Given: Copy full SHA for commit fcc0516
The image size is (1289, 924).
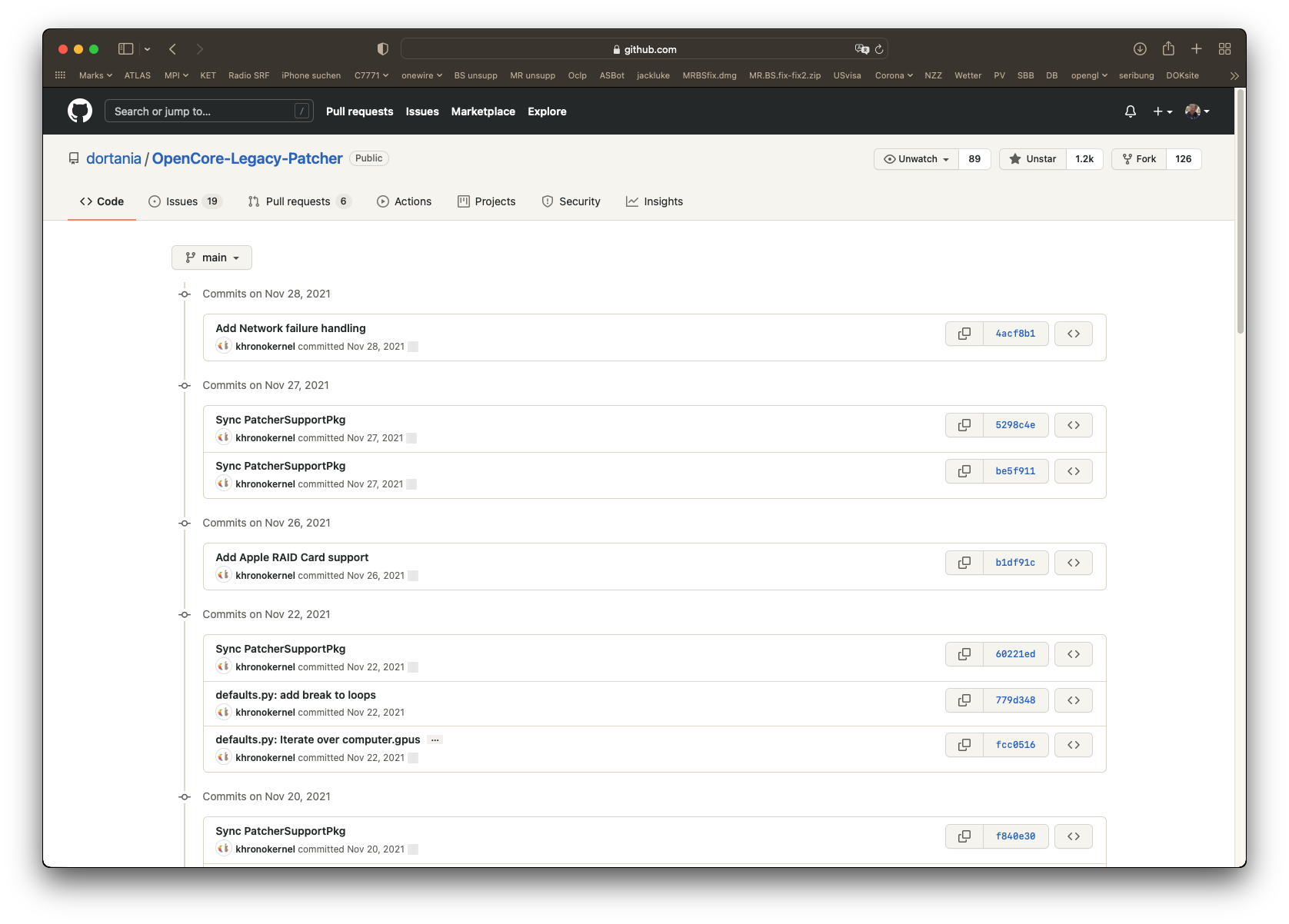Looking at the screenshot, I should pyautogui.click(x=964, y=745).
